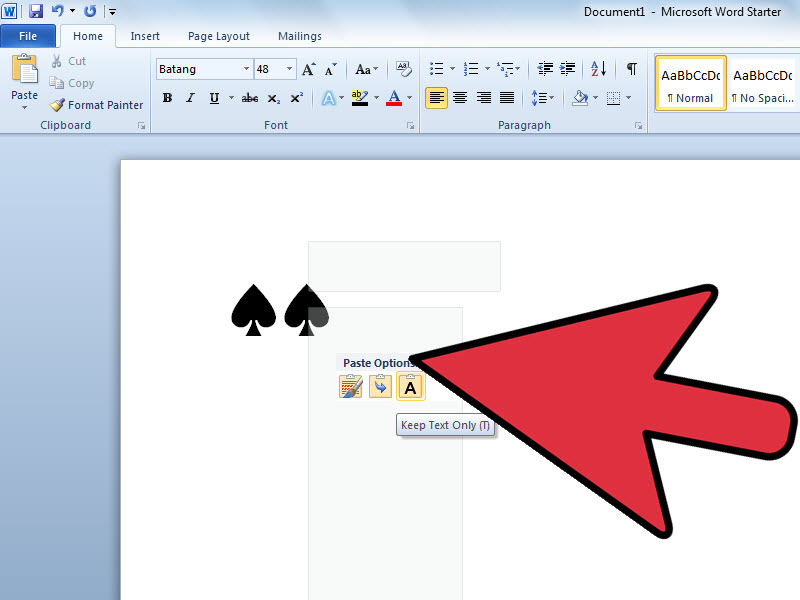Screen dimensions: 800x600
Task: Click the Numbering list icon
Action: pos(471,69)
